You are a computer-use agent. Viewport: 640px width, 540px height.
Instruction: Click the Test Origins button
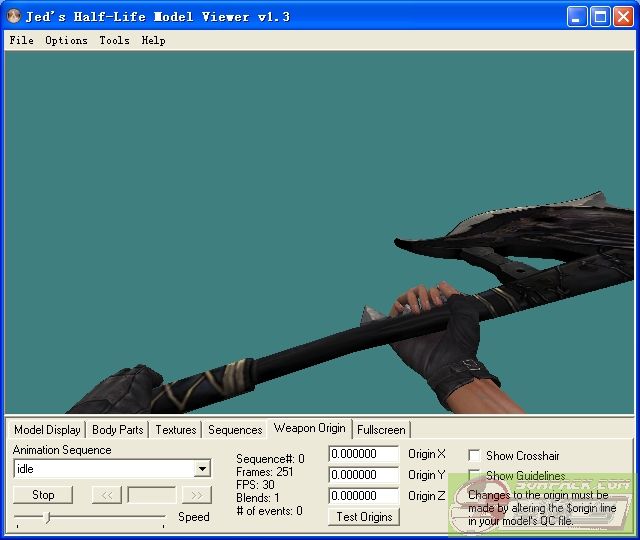pos(363,517)
